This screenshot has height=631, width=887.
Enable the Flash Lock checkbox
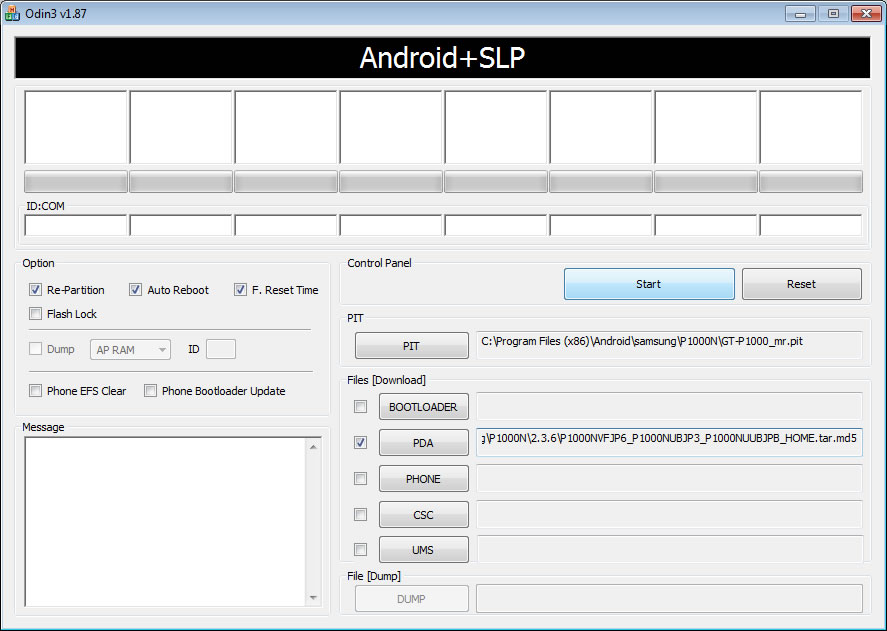point(35,314)
